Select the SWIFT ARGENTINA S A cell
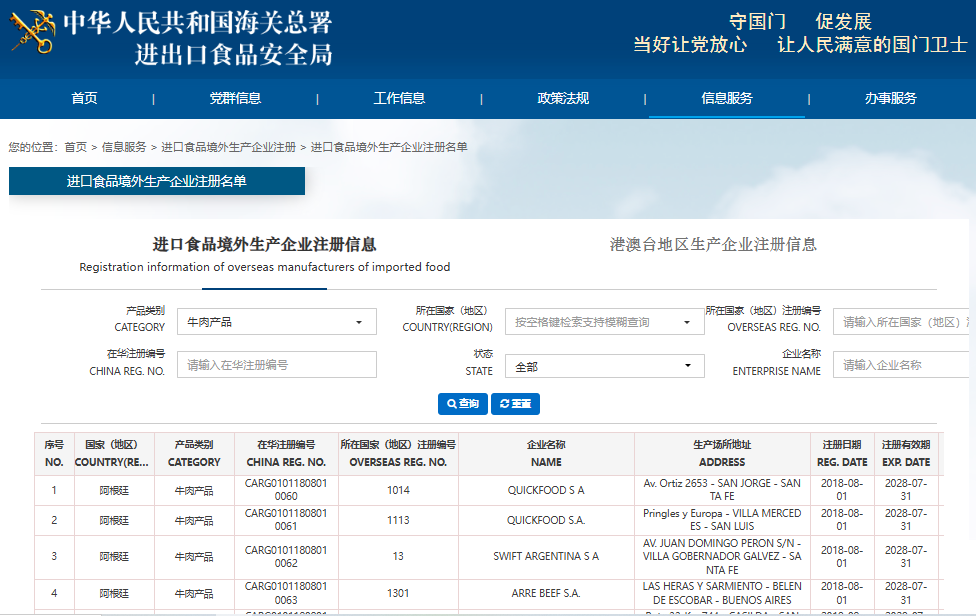Image resolution: width=976 pixels, height=616 pixels. pyautogui.click(x=546, y=556)
